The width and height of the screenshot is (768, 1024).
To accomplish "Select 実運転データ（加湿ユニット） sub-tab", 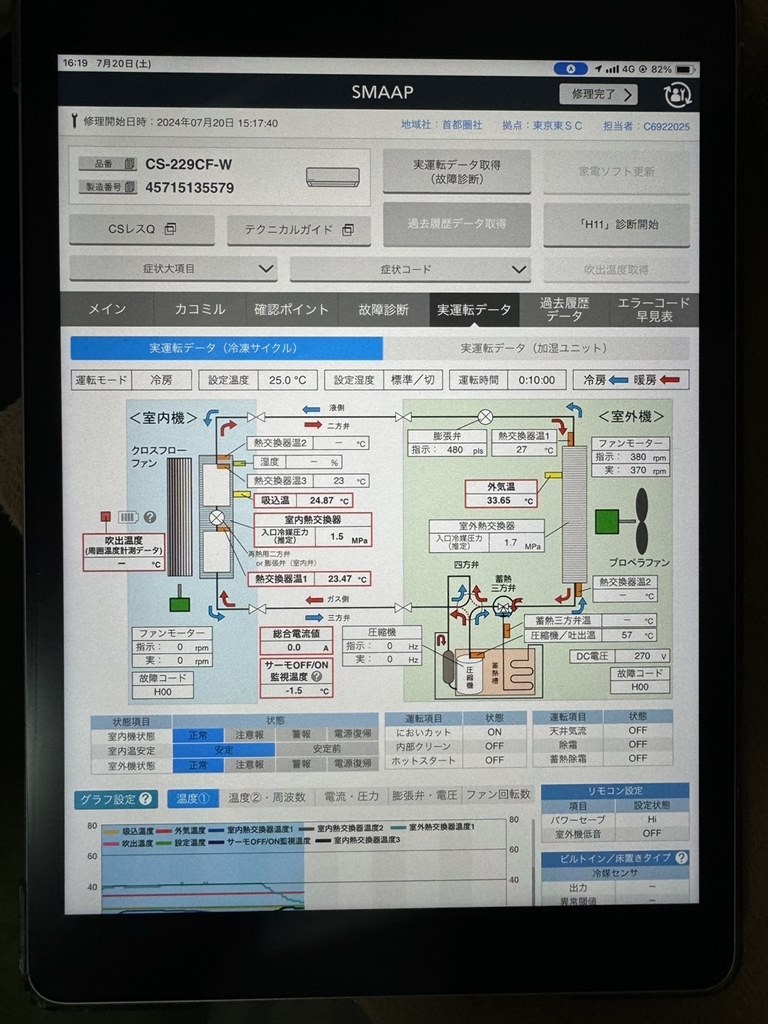I will coord(536,348).
